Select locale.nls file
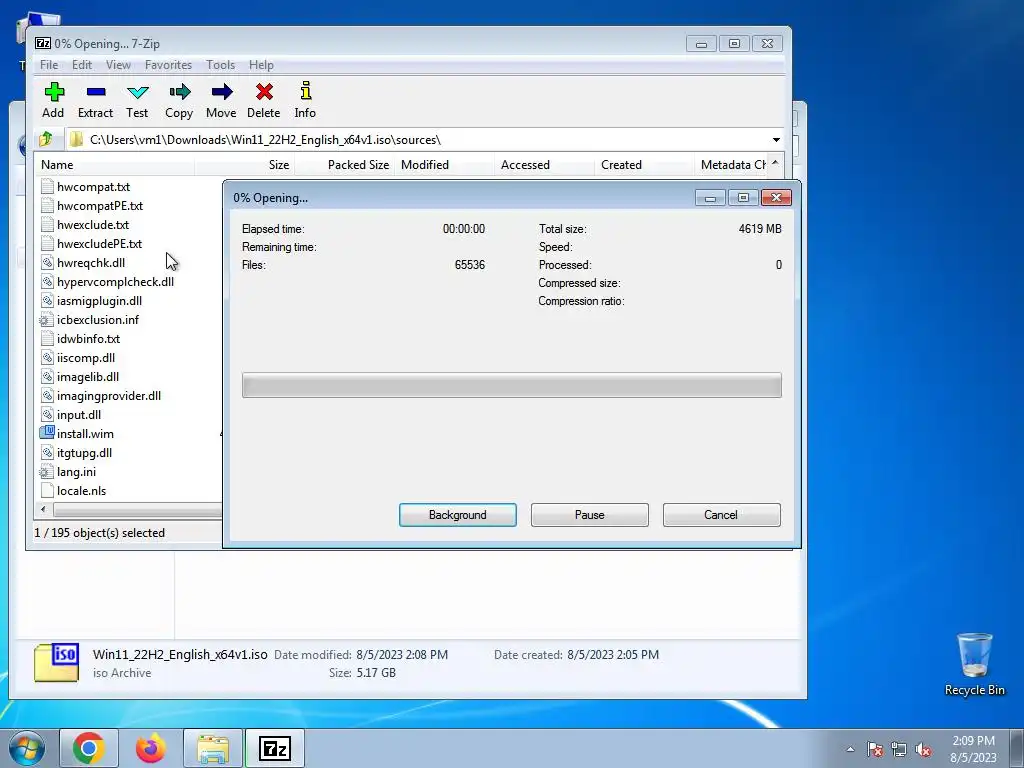This screenshot has height=768, width=1024. pyautogui.click(x=81, y=490)
